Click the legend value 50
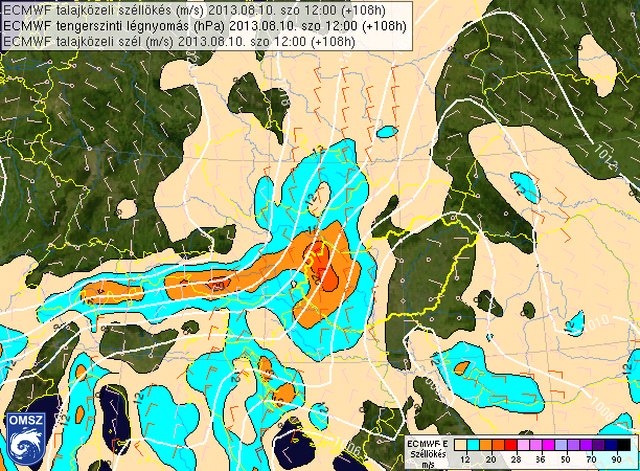640x471 pixels. pyautogui.click(x=566, y=460)
